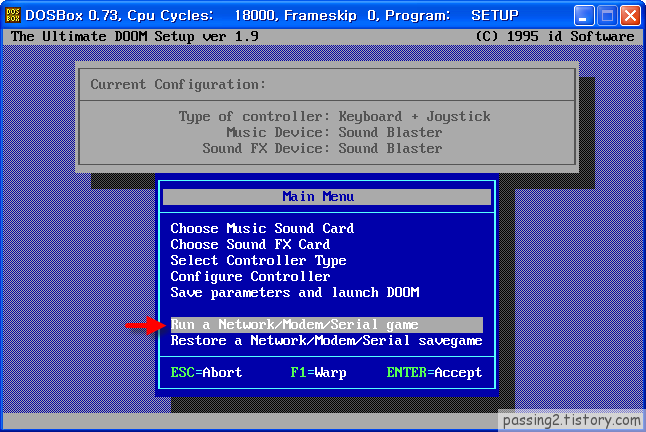Click the DOSBox 0.73 window title text
This screenshot has width=646, height=432.
coord(272,16)
